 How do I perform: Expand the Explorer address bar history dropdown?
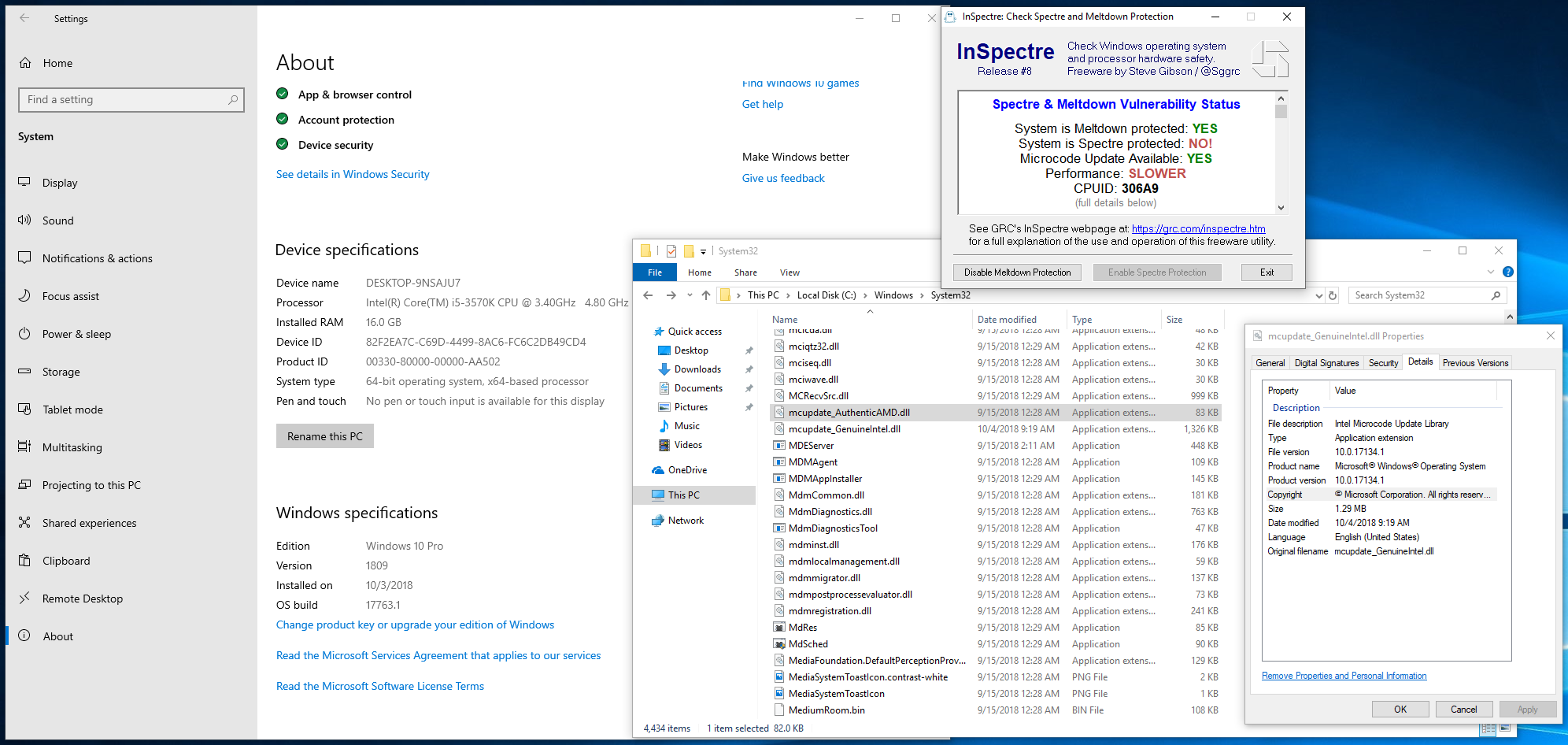point(1319,296)
